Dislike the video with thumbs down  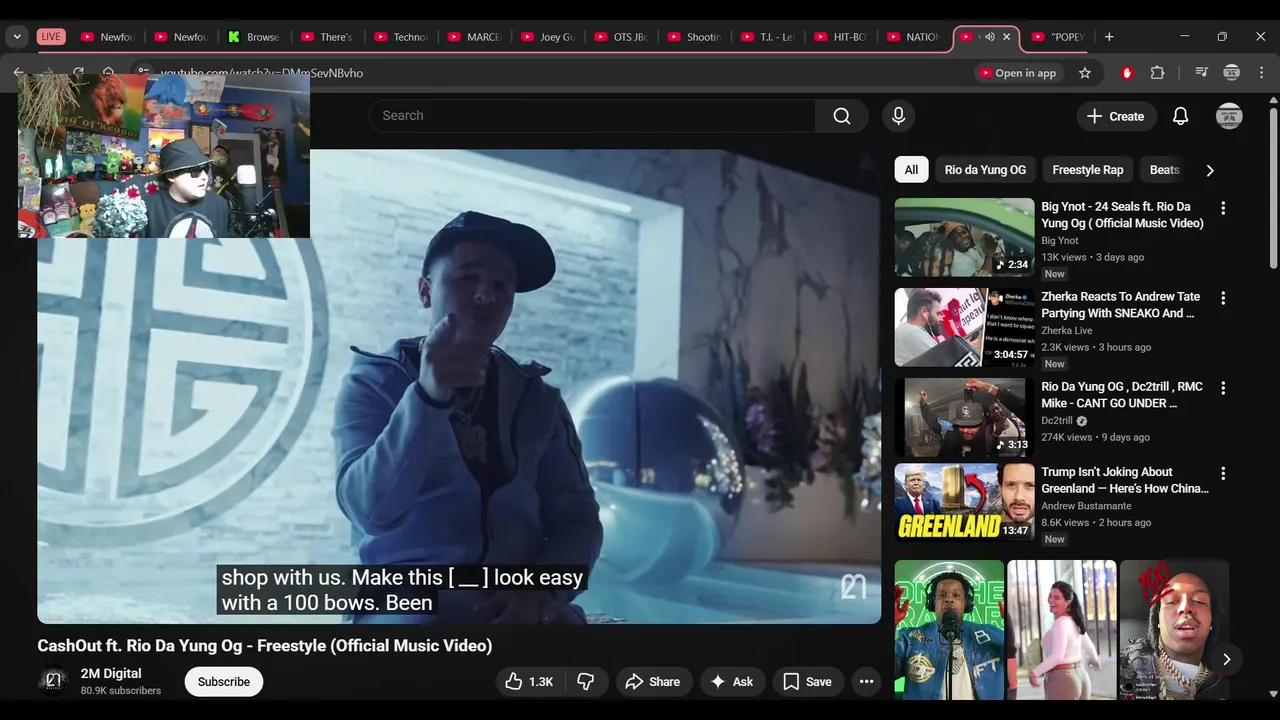coord(586,682)
